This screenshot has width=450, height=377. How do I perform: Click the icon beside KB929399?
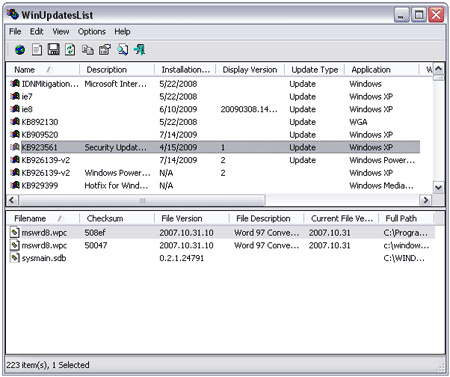pyautogui.click(x=15, y=185)
